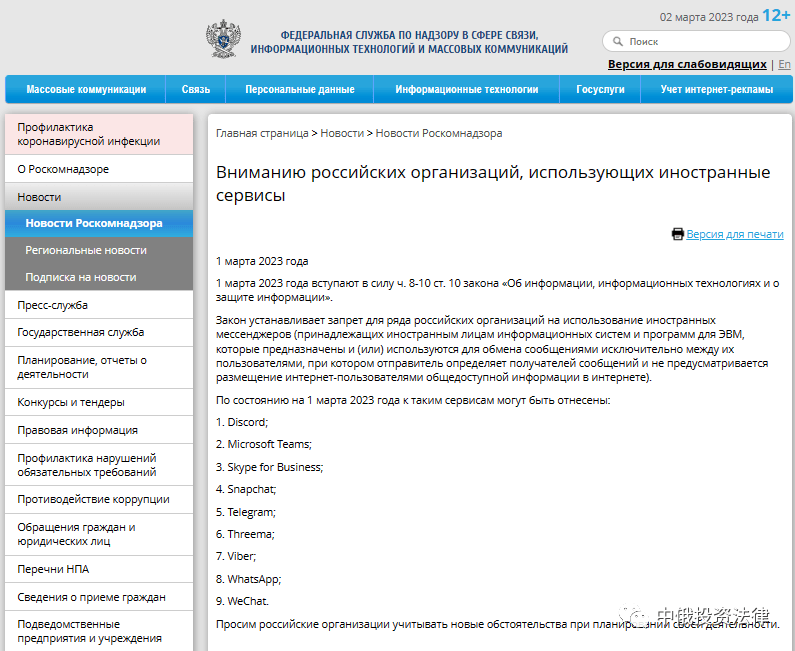Click paragraph starting Закон устанавливает запрет
Screen dimensions: 795x651
492,349
